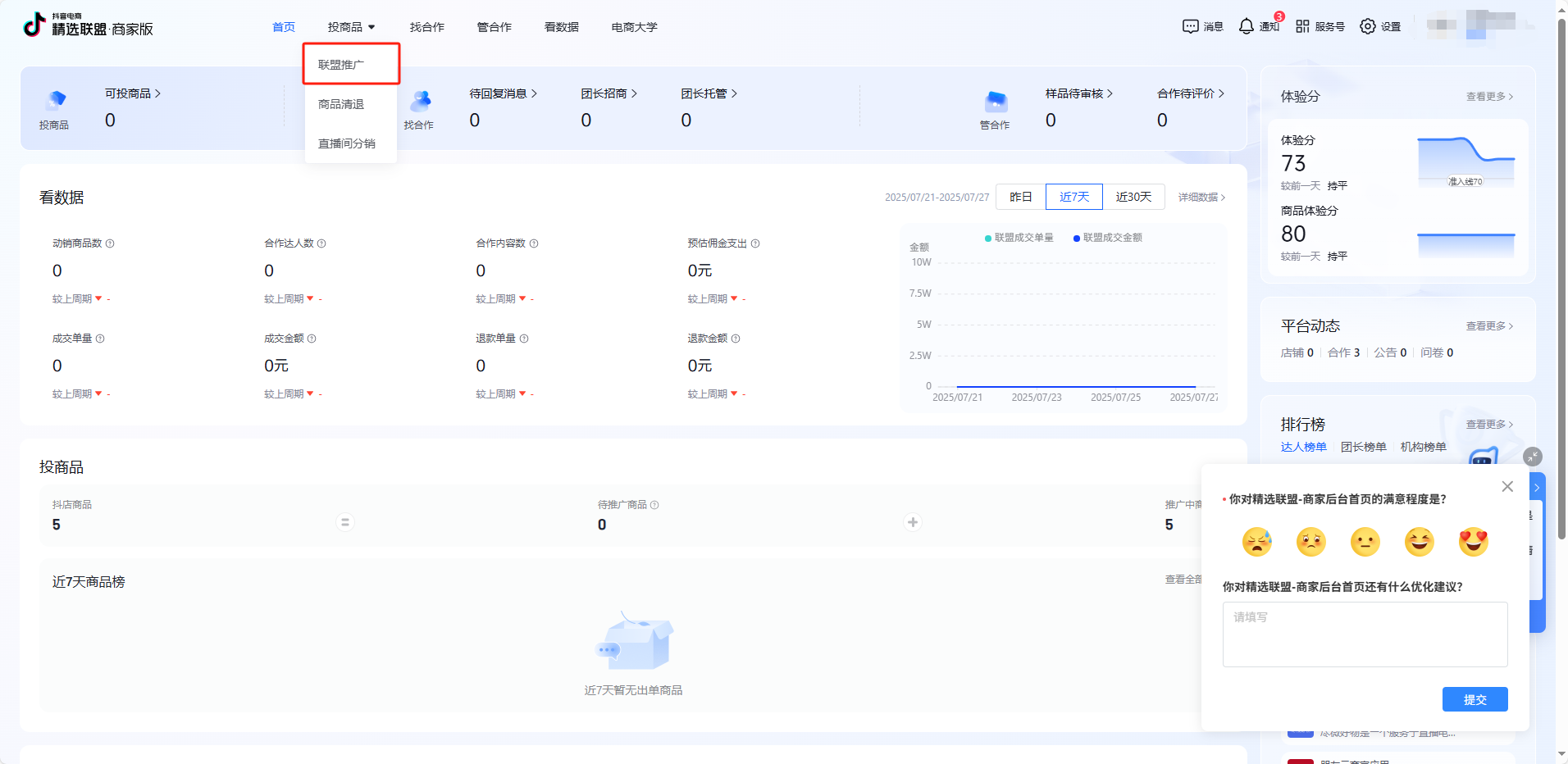The height and width of the screenshot is (764, 1568).
Task: Click the 通知 notification bell
Action: pos(1247,26)
